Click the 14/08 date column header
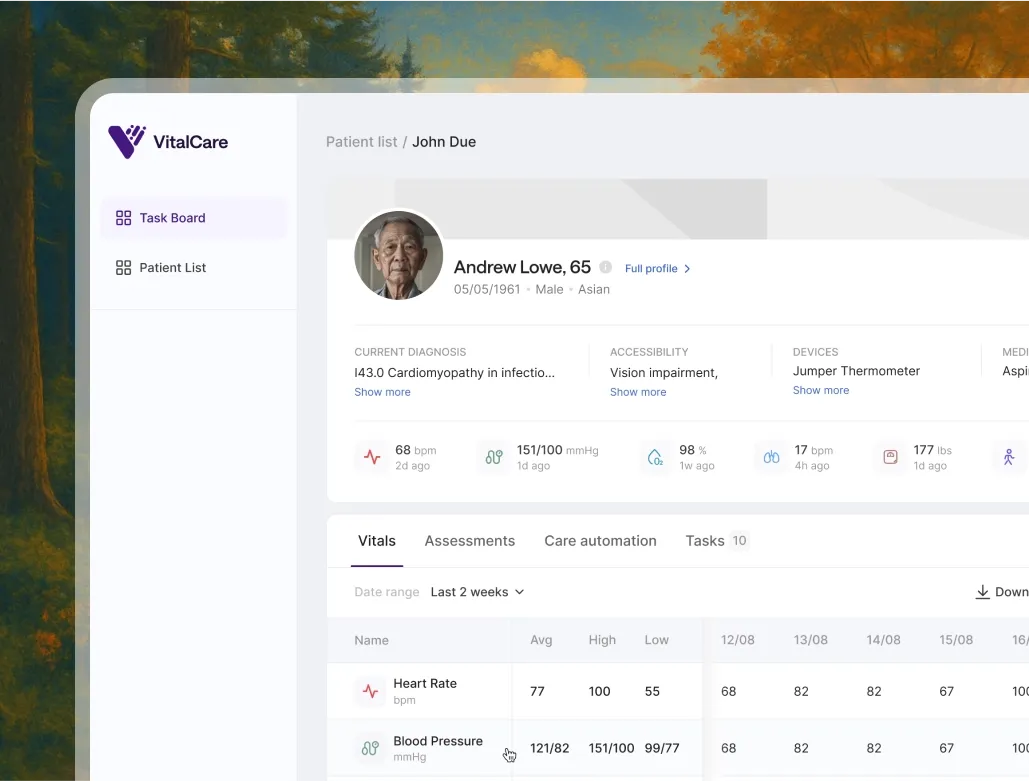This screenshot has width=1029, height=781. pyautogui.click(x=883, y=640)
